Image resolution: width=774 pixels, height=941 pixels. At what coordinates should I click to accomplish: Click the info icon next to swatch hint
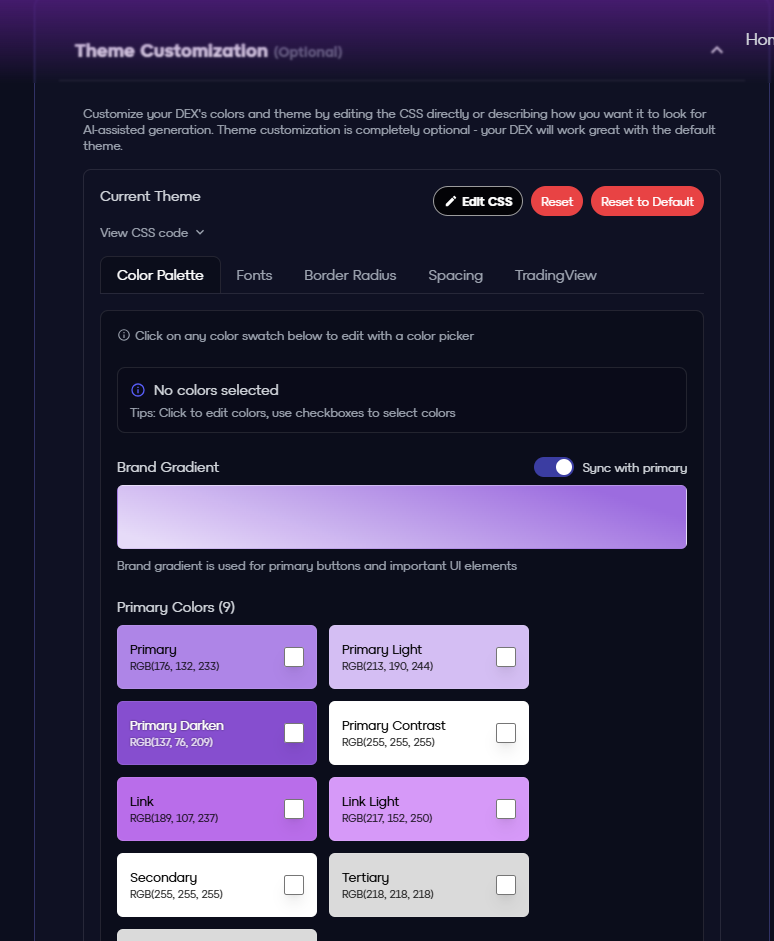124,336
